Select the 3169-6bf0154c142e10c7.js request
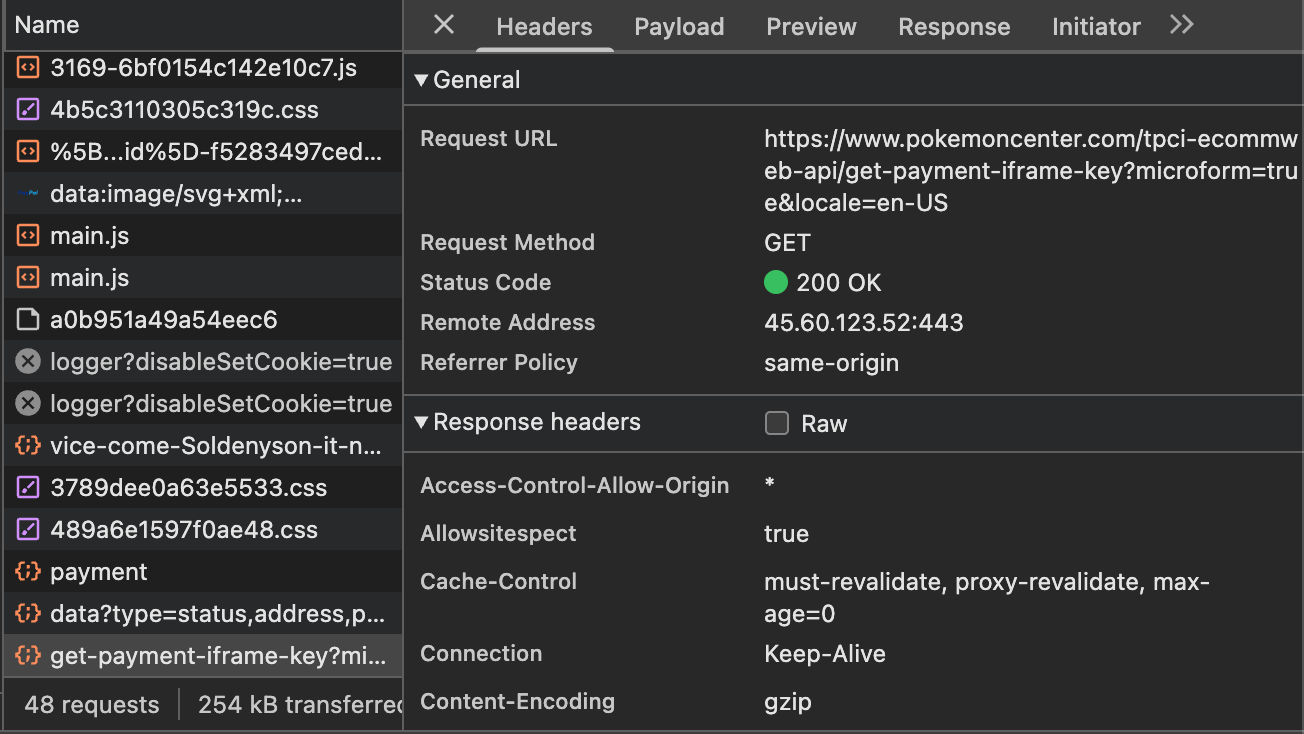The image size is (1304, 734). coord(203,68)
